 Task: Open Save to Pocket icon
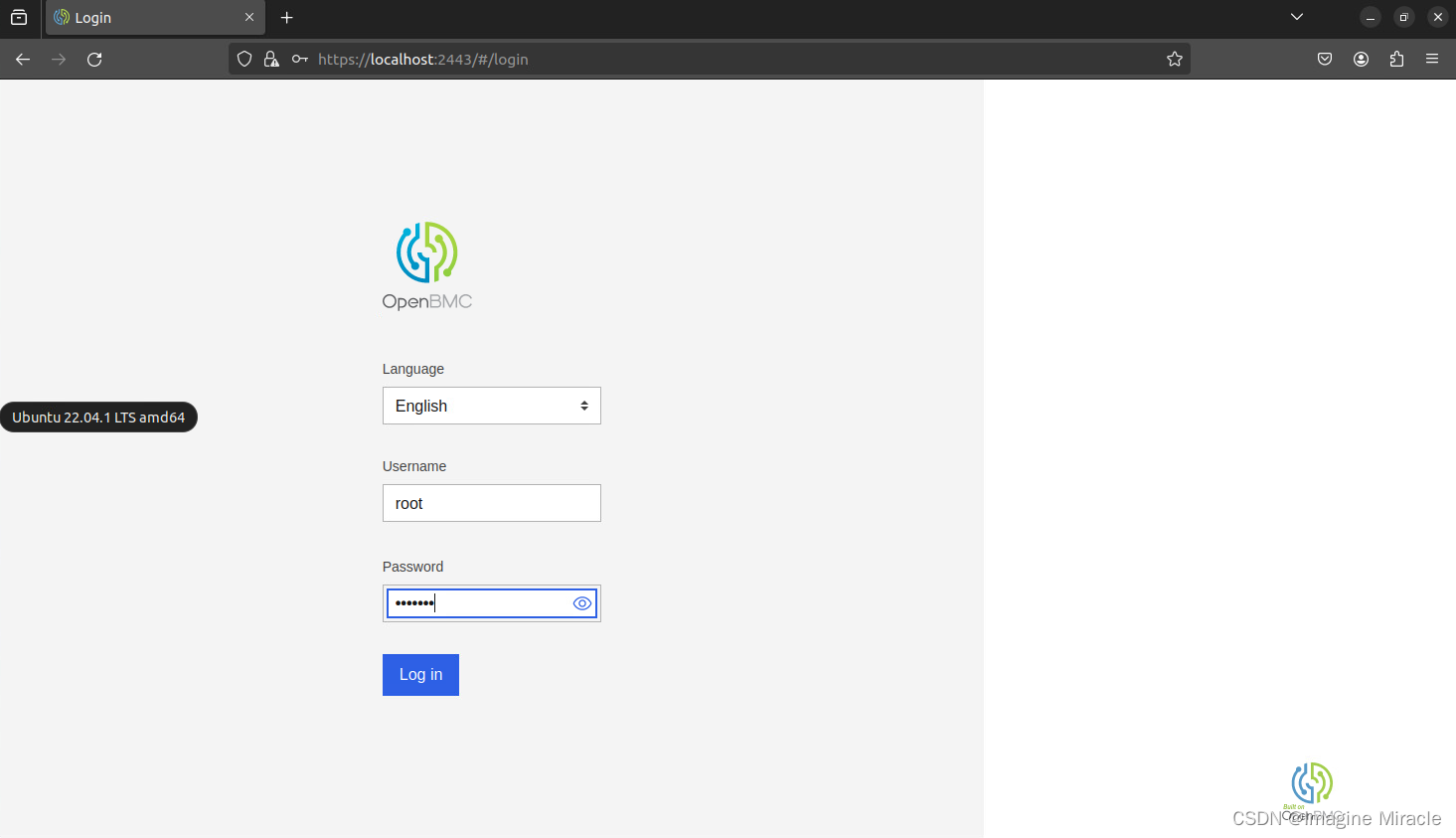pyautogui.click(x=1325, y=60)
